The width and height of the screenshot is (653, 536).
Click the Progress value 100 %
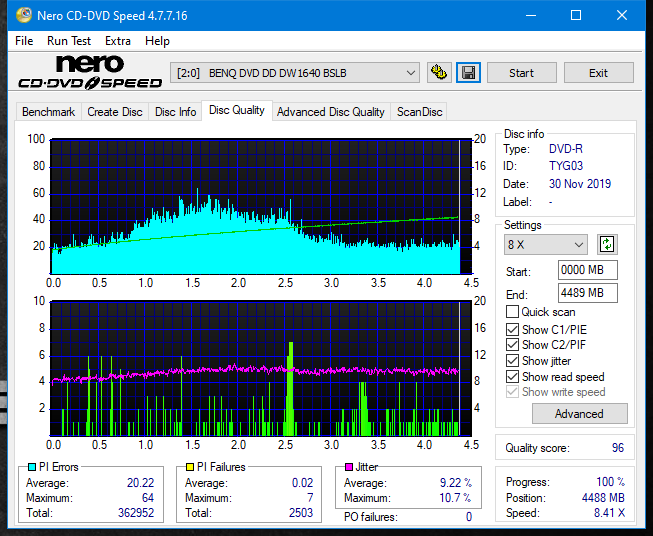point(611,482)
